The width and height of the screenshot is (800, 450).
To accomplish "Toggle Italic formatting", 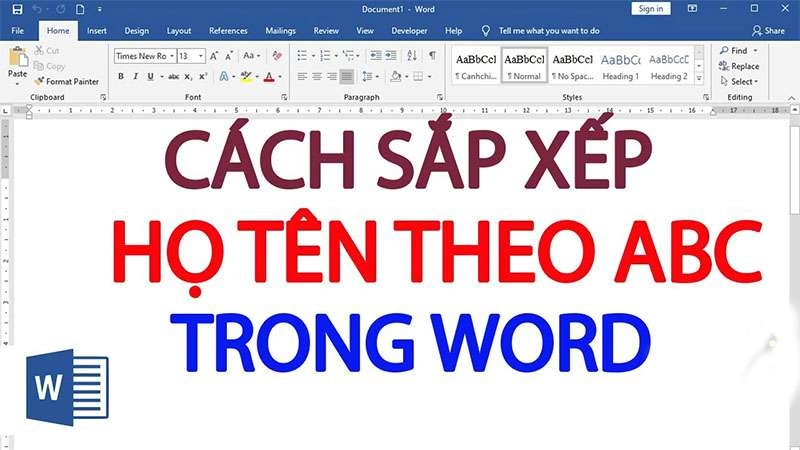I will (135, 76).
